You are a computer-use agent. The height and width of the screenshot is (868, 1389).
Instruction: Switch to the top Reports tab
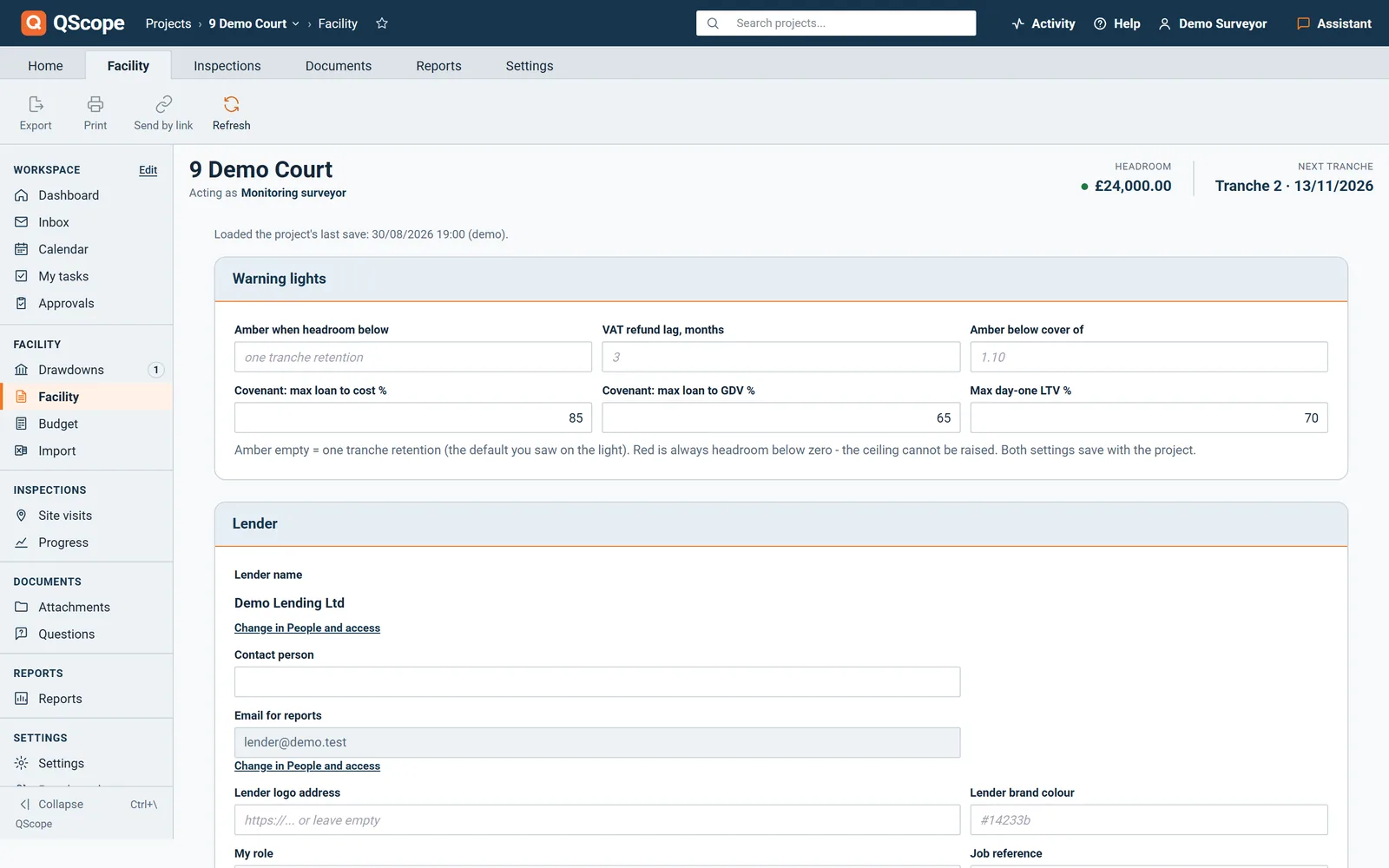438,66
